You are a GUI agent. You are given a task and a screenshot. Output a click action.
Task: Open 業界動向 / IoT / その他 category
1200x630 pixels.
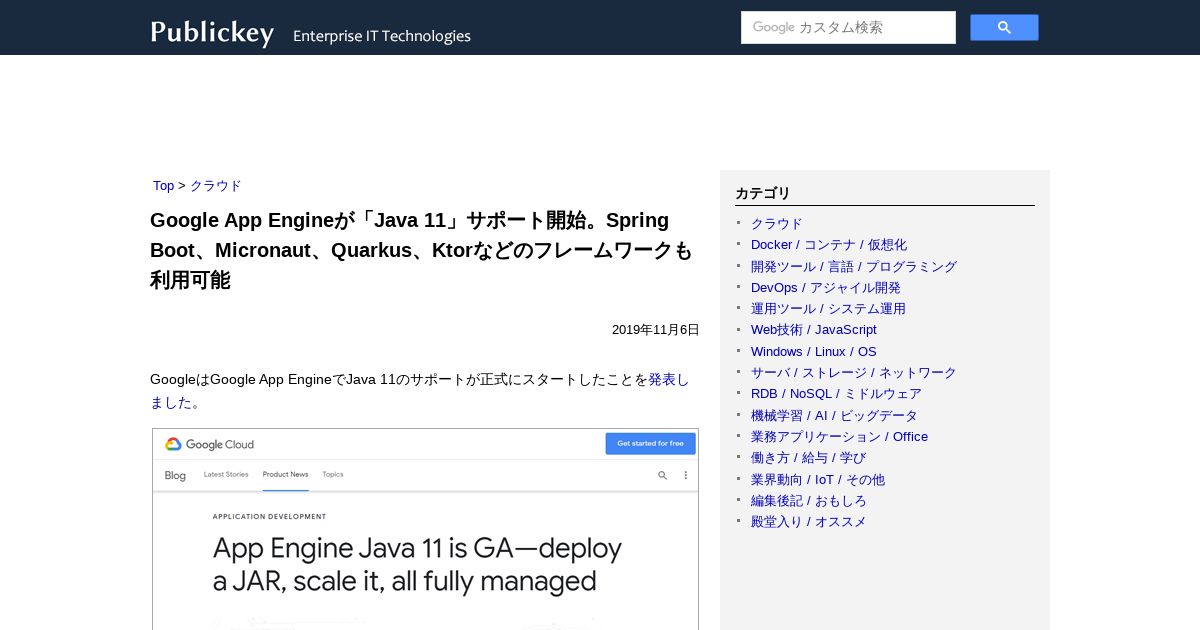click(x=818, y=479)
